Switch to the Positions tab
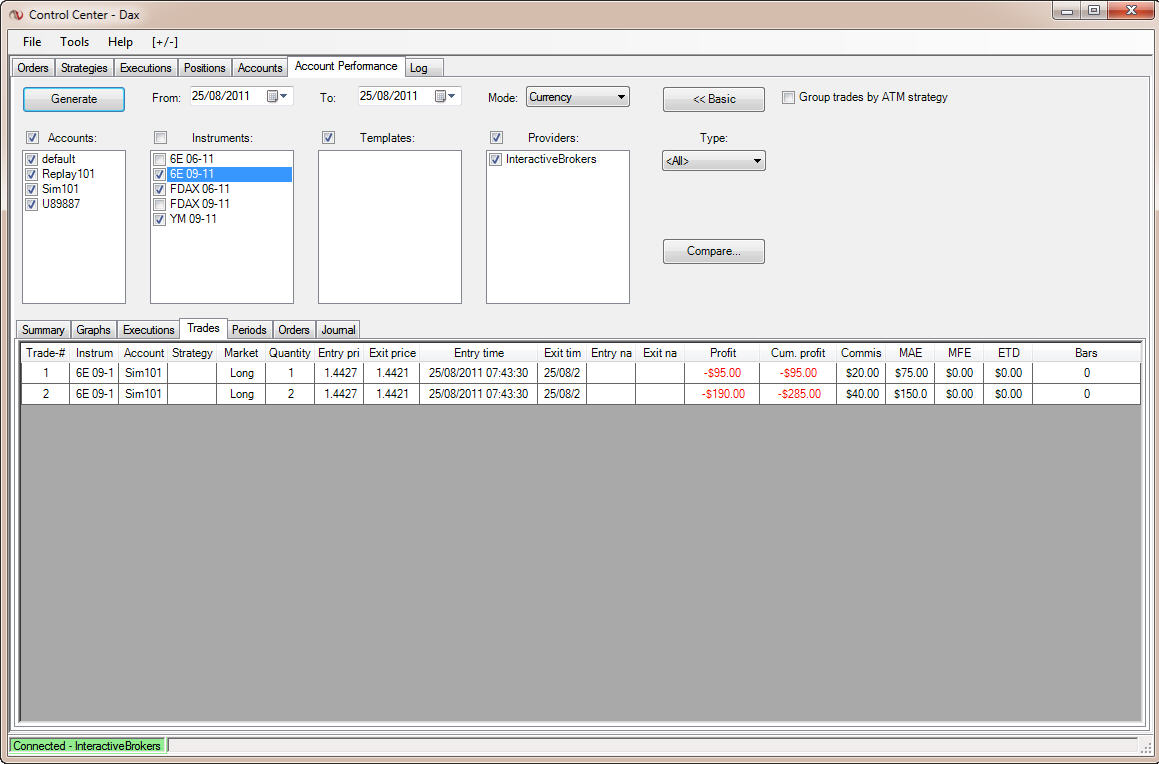The height and width of the screenshot is (764, 1159). point(205,68)
